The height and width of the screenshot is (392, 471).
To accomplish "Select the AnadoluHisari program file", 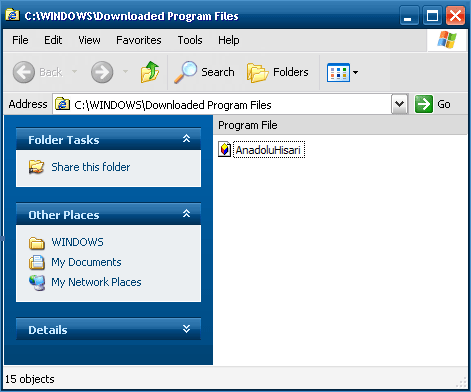I will 268,150.
